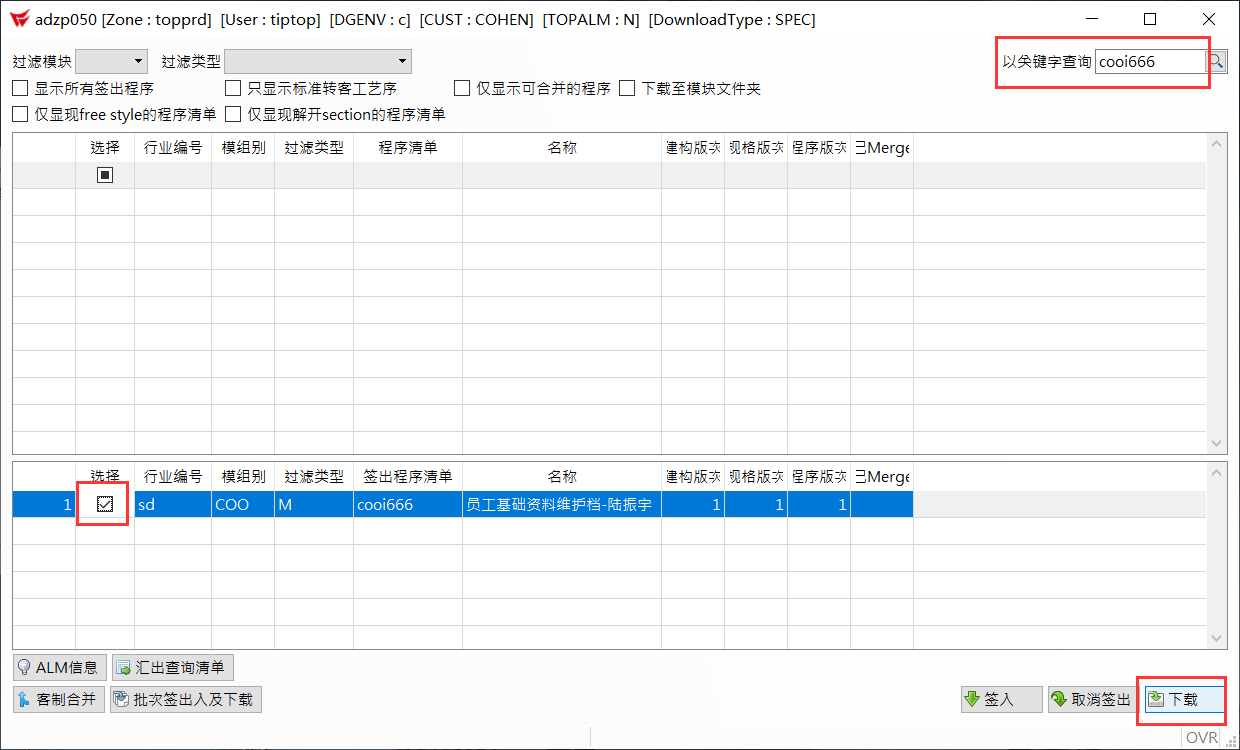Viewport: 1240px width, 750px height.
Task: Click upper table Merge column header
Action: pos(882,148)
